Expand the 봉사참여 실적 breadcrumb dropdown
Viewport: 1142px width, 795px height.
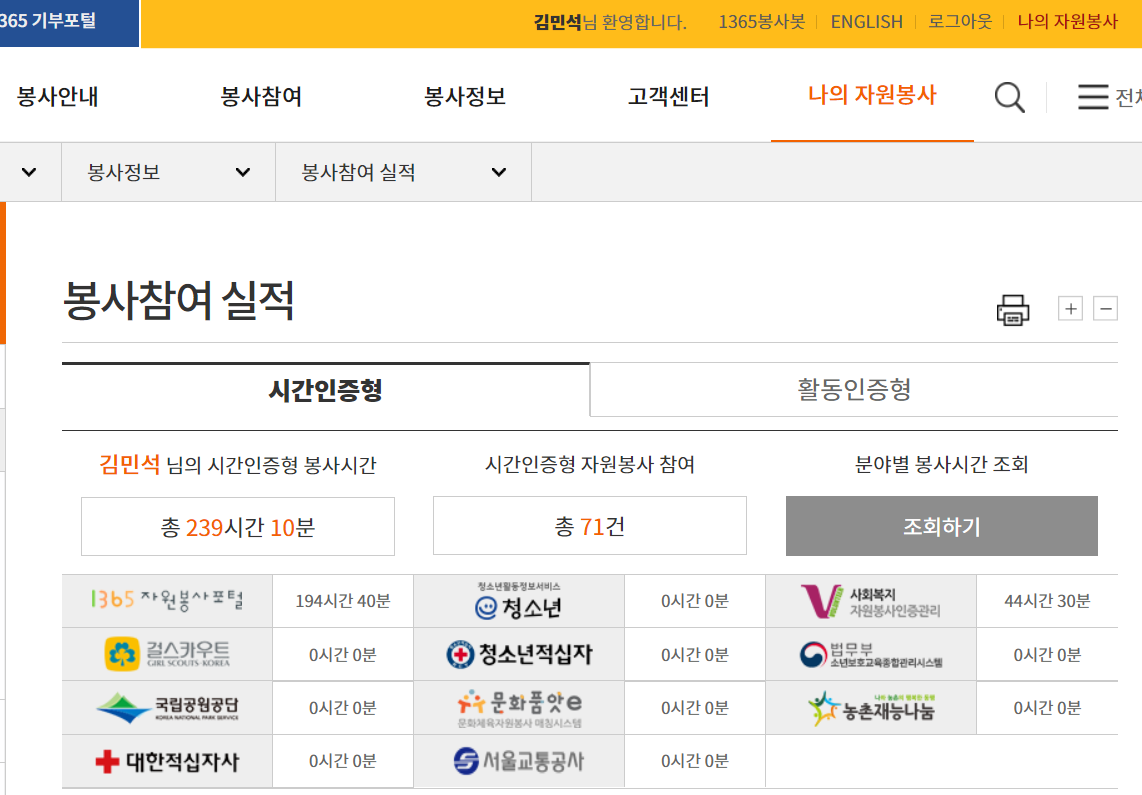click(403, 172)
